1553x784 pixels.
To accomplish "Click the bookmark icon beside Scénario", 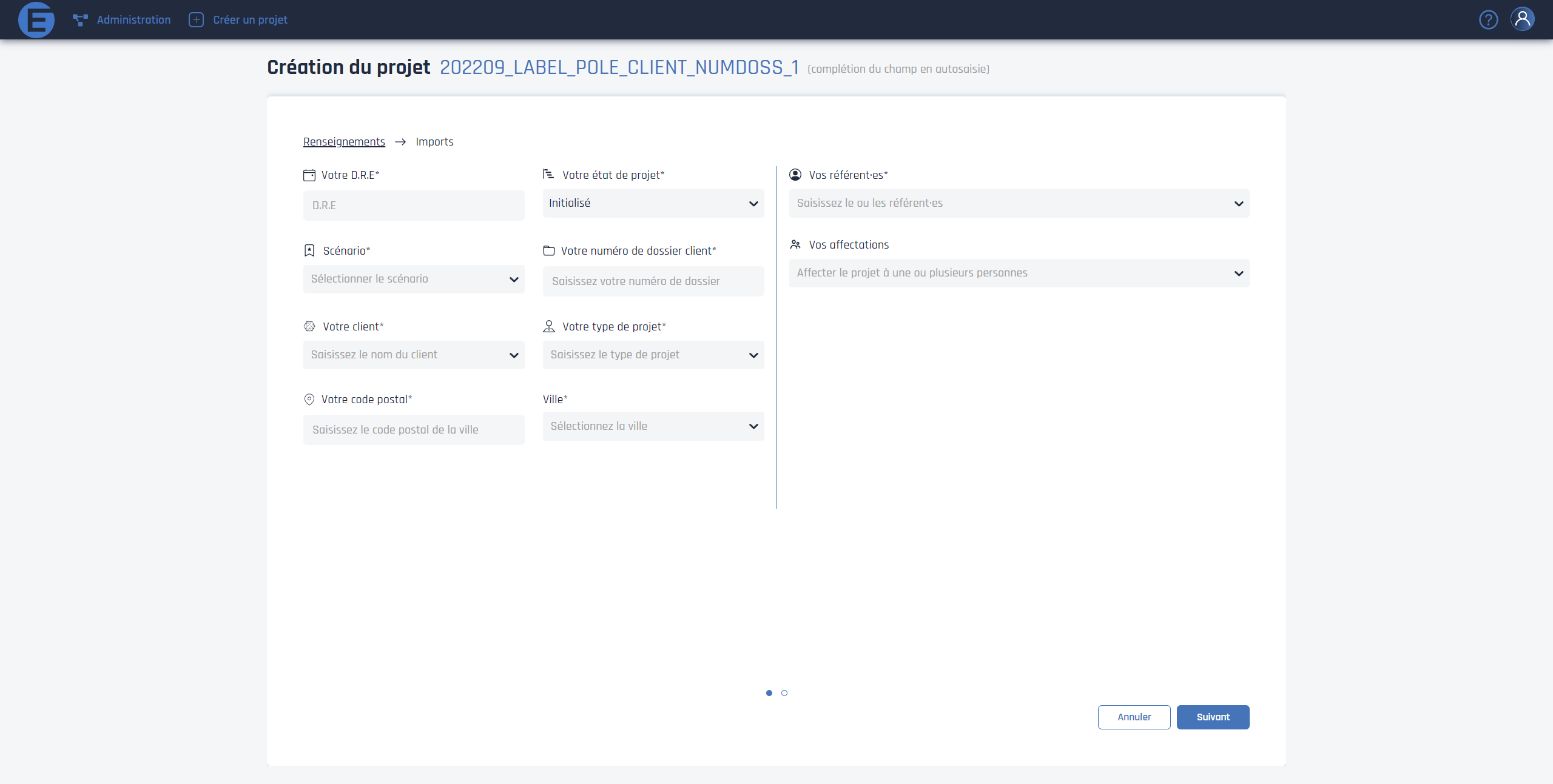I will tap(309, 250).
